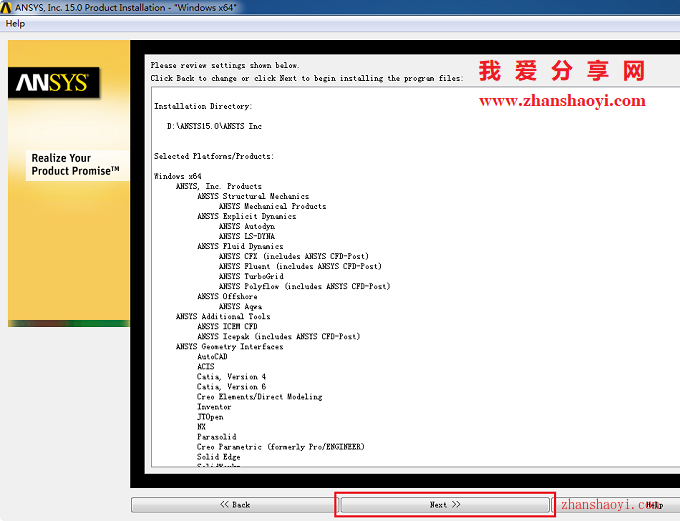This screenshot has height=521, width=680.
Task: Click 'Inventor' entry
Action: tap(214, 407)
